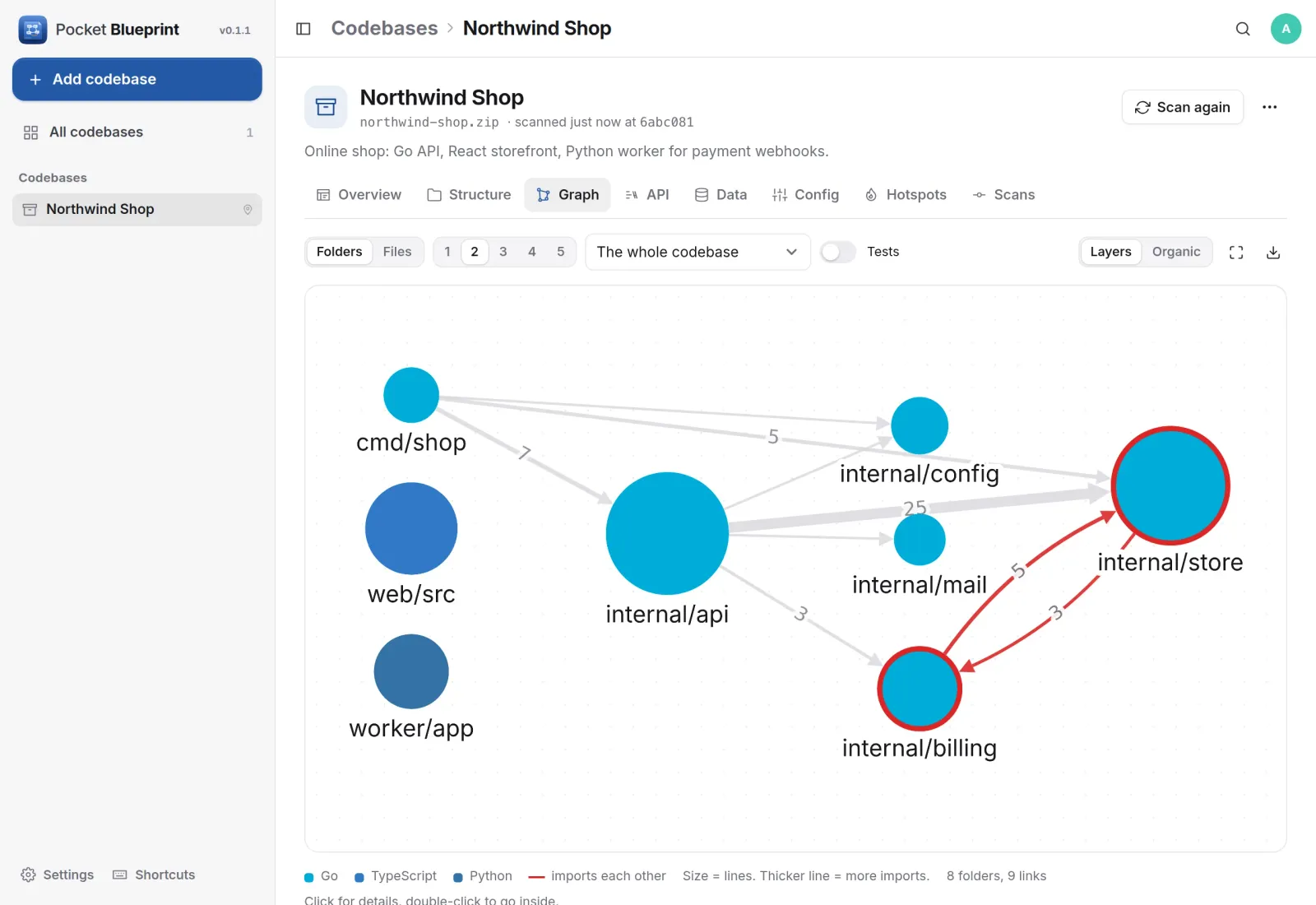Open search with the magnifier icon
The image size is (1316, 905).
1243,29
